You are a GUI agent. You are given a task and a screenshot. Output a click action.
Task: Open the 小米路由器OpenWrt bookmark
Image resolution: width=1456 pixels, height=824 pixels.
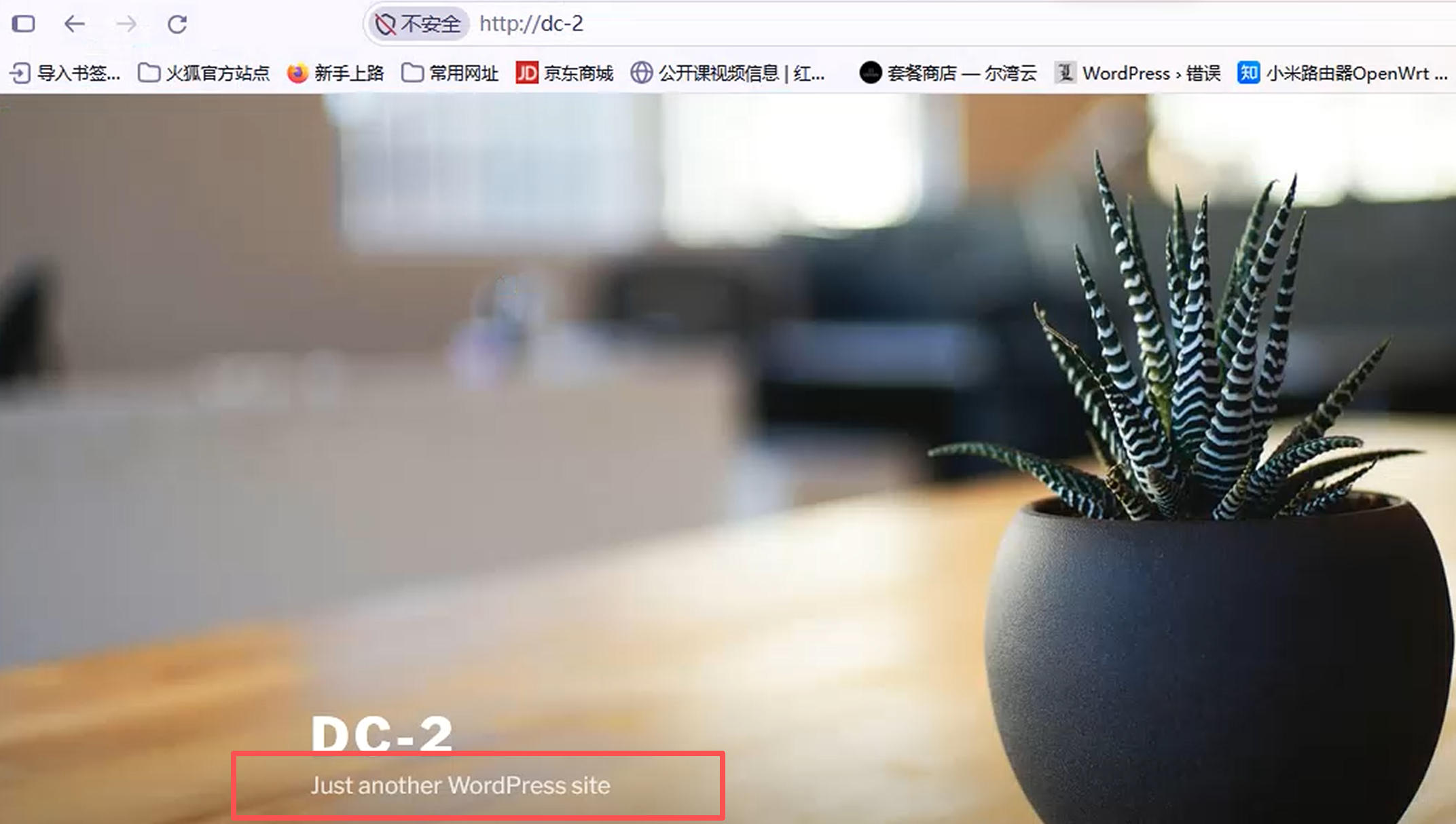1343,73
